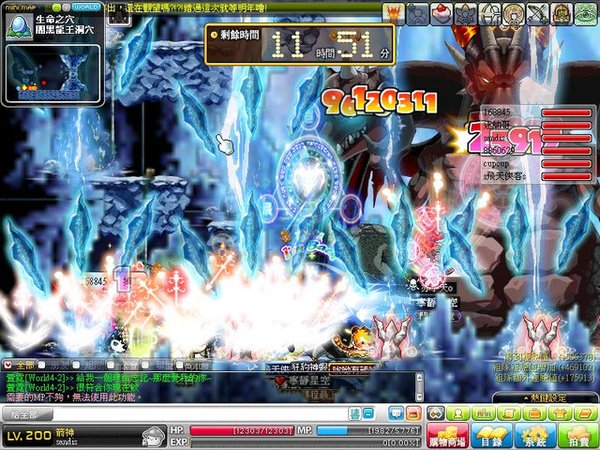Viewport: 600px width, 450px height.
Task: Open the 拍賣 auction button
Action: pyautogui.click(x=579, y=436)
